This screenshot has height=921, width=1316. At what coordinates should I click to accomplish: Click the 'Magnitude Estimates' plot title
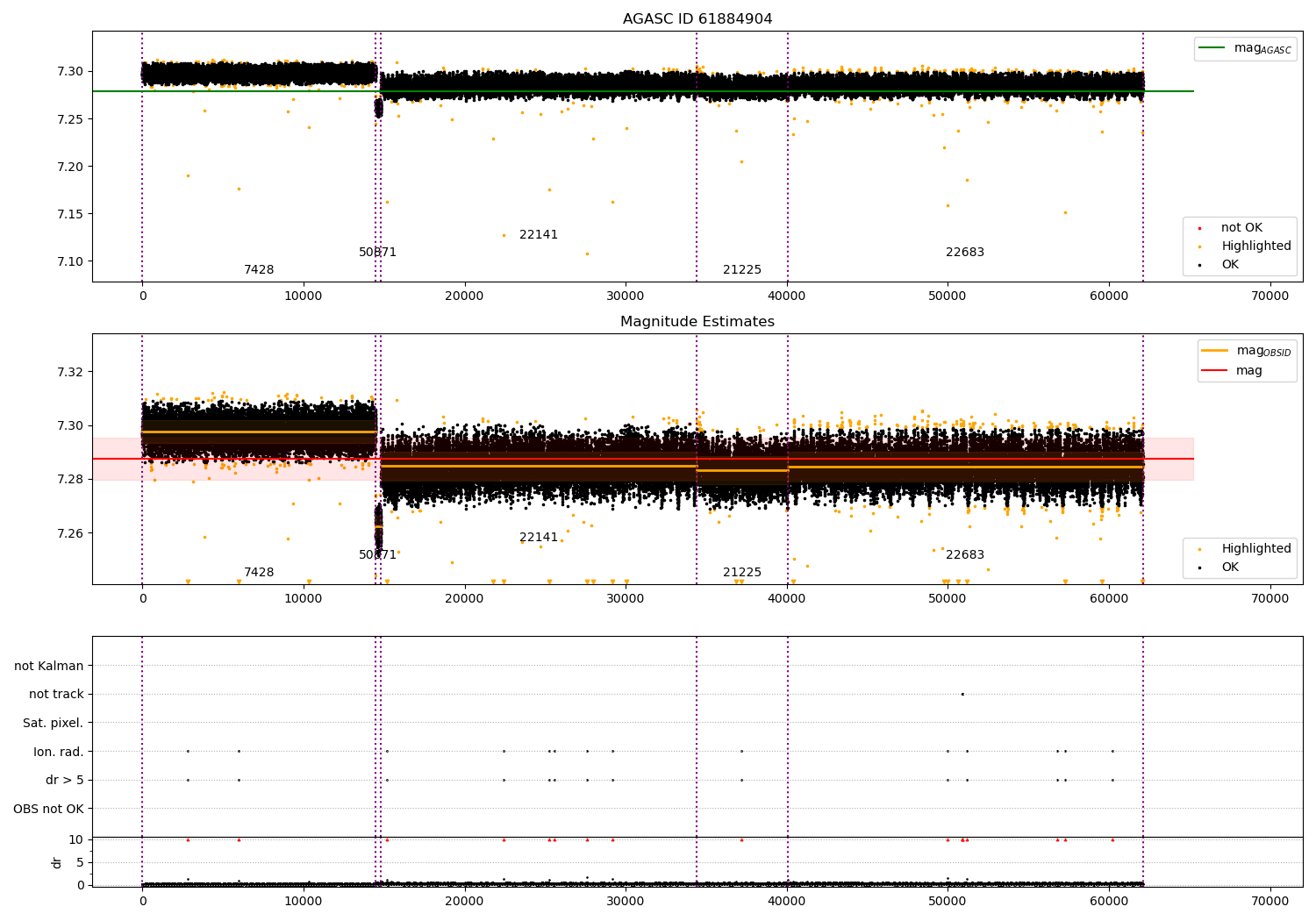(x=697, y=322)
